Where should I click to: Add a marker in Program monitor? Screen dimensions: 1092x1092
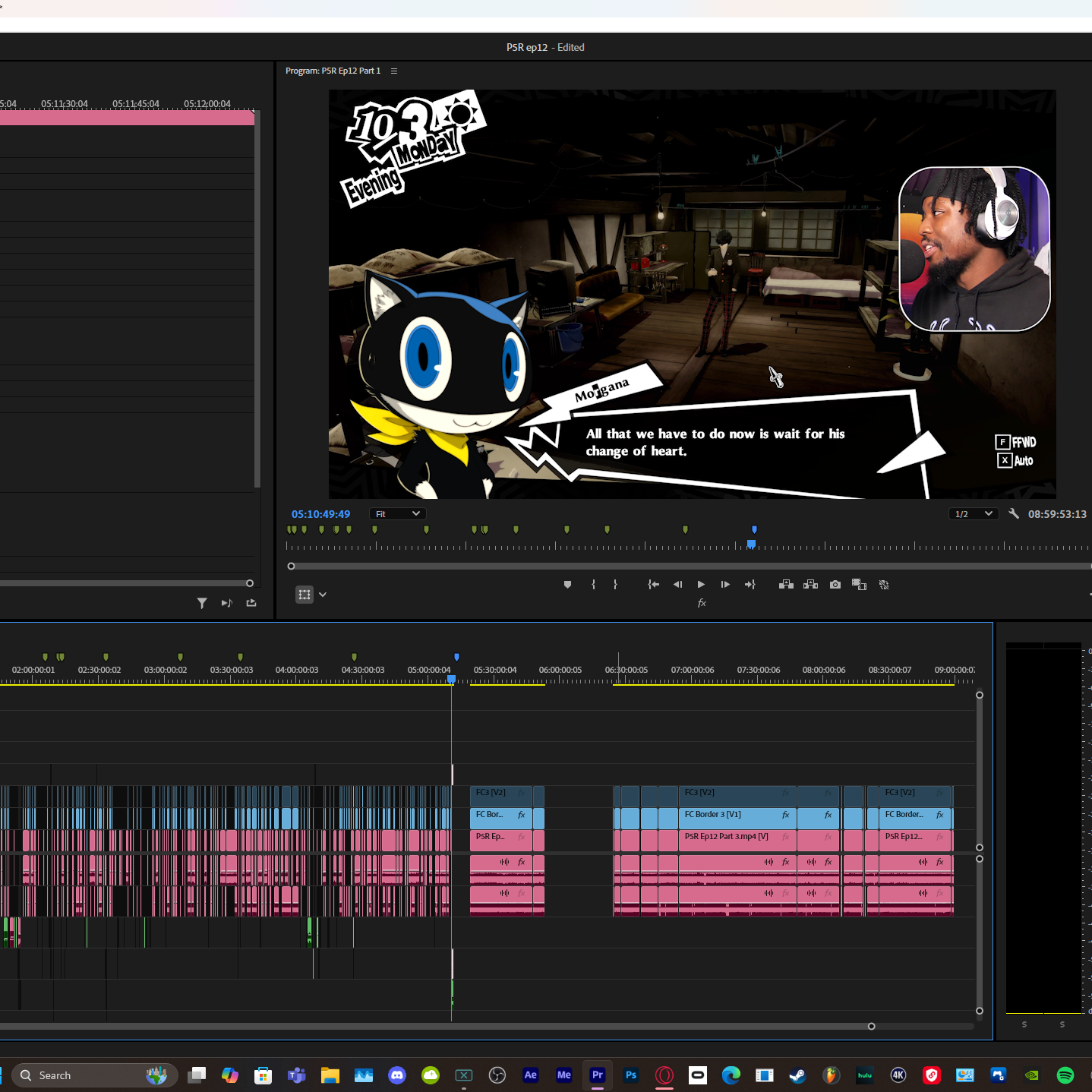[x=567, y=585]
